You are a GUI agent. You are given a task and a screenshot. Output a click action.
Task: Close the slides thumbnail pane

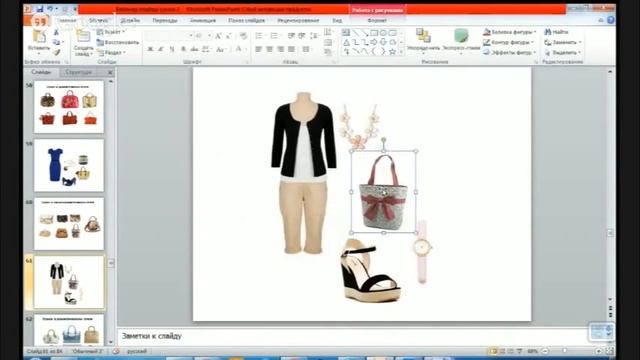[x=110, y=72]
